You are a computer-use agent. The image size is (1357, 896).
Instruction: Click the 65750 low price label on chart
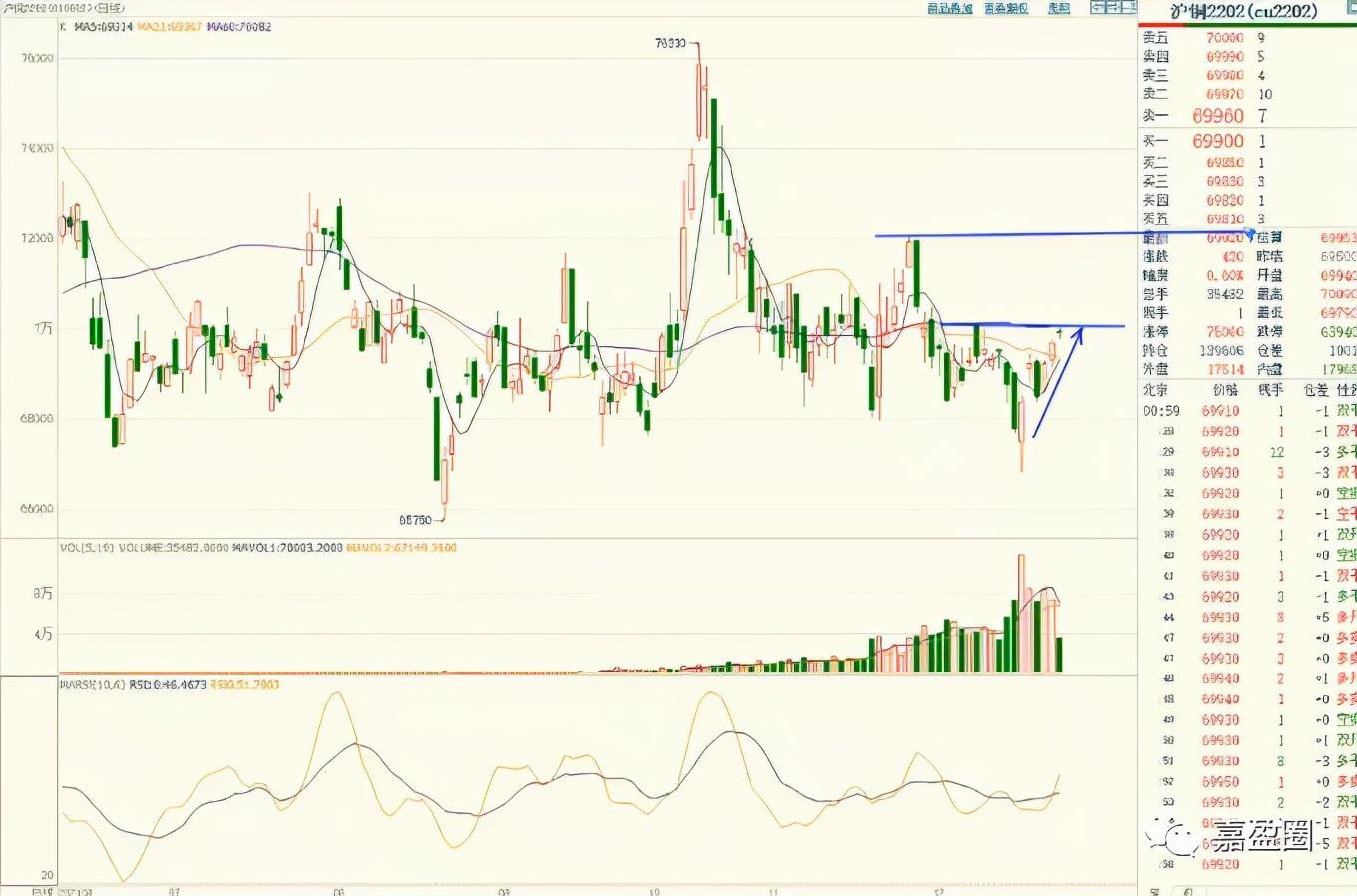tap(415, 520)
